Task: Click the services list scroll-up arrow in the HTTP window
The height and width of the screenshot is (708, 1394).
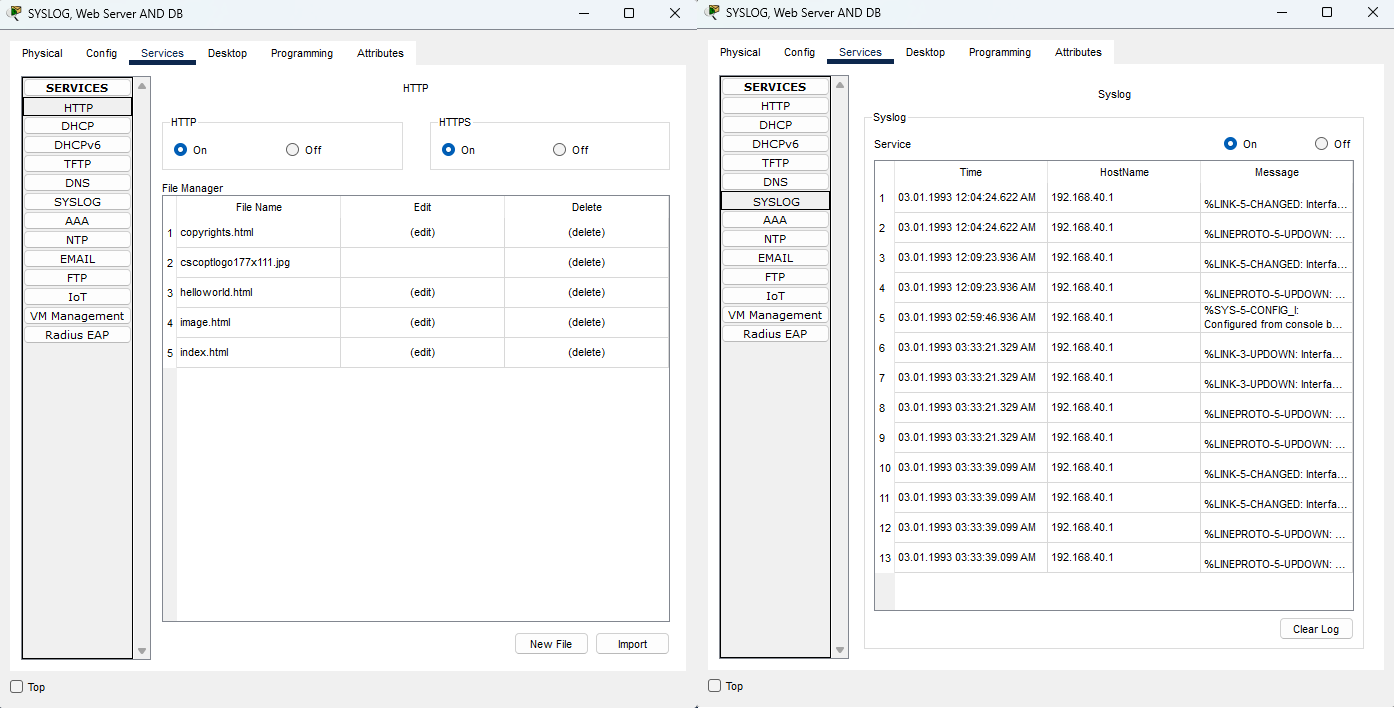Action: [x=142, y=86]
